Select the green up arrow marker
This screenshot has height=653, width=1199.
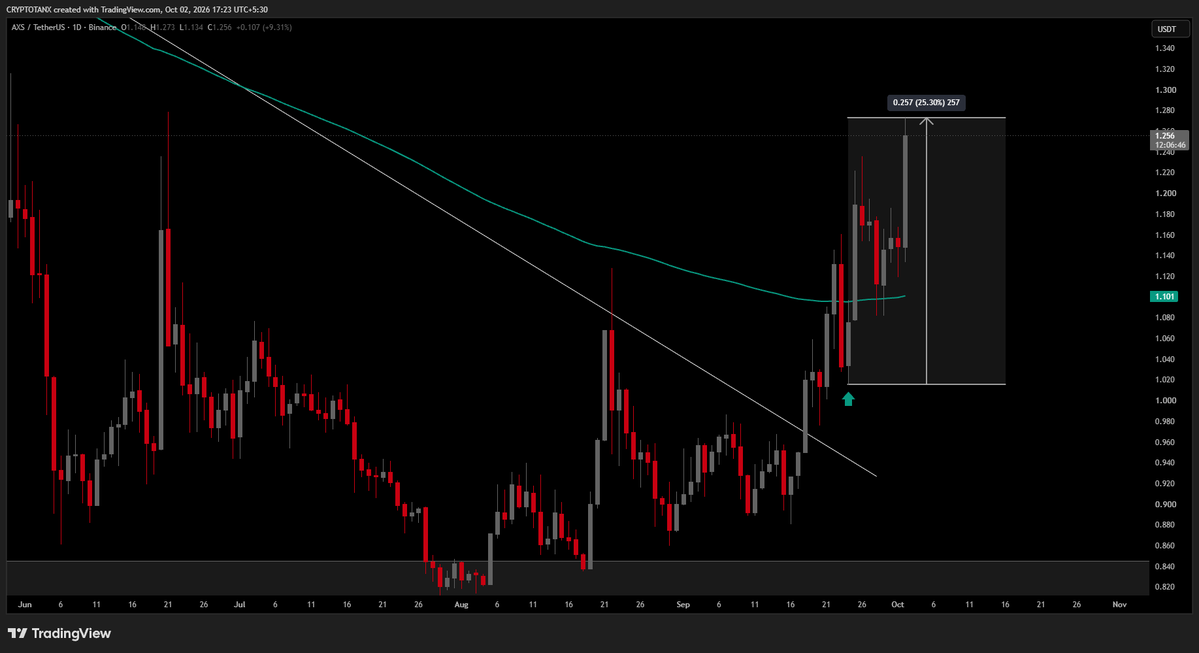[x=848, y=398]
